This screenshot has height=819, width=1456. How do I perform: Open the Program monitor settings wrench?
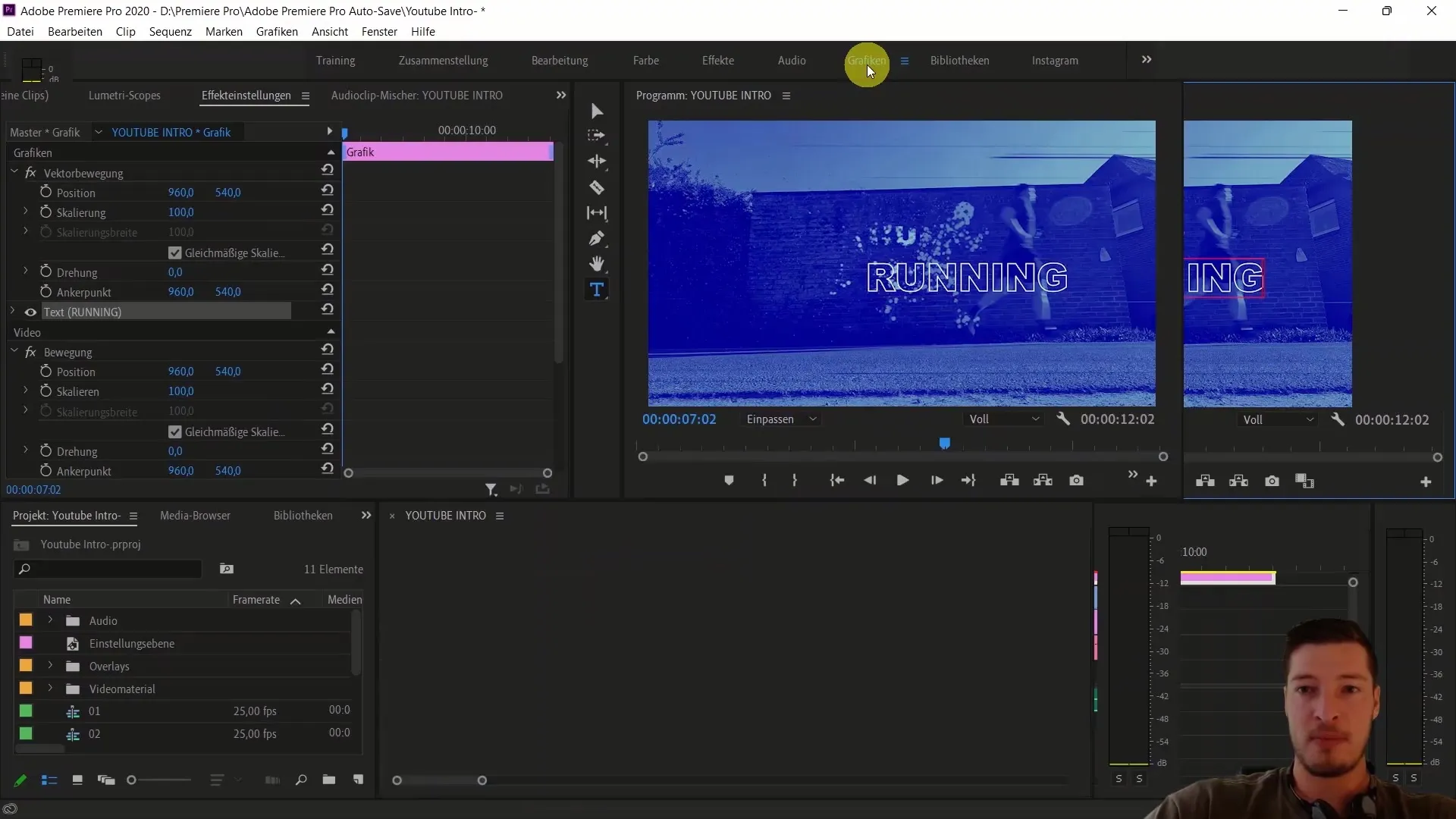(x=1063, y=419)
